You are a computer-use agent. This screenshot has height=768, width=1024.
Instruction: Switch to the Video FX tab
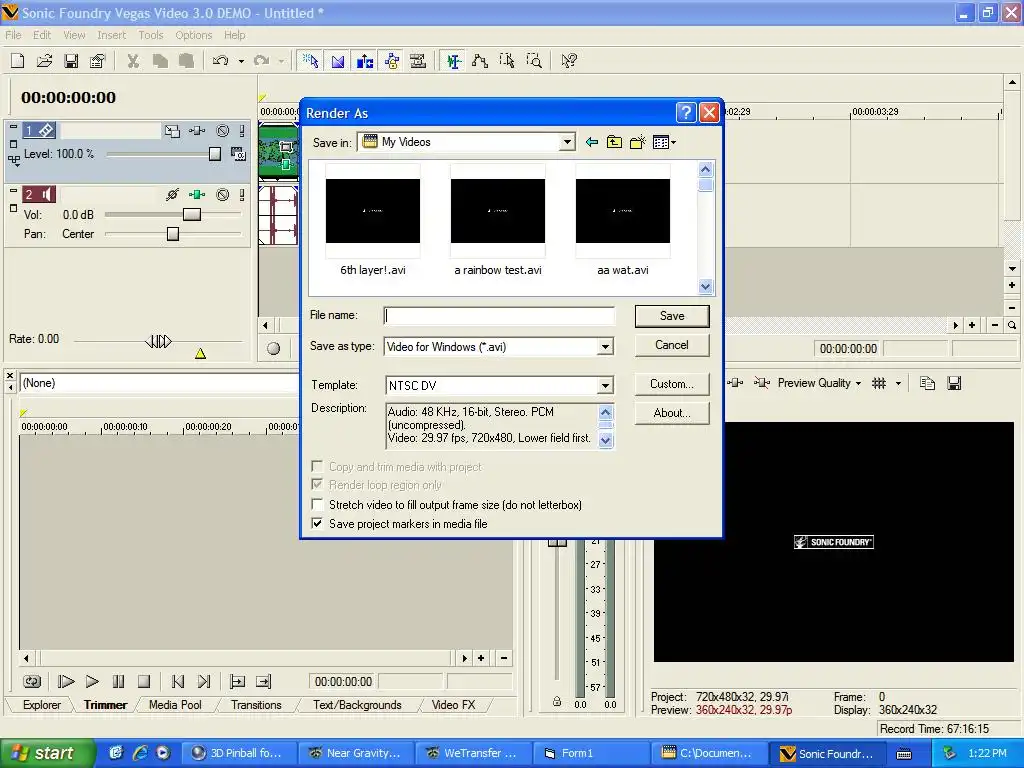tap(453, 705)
